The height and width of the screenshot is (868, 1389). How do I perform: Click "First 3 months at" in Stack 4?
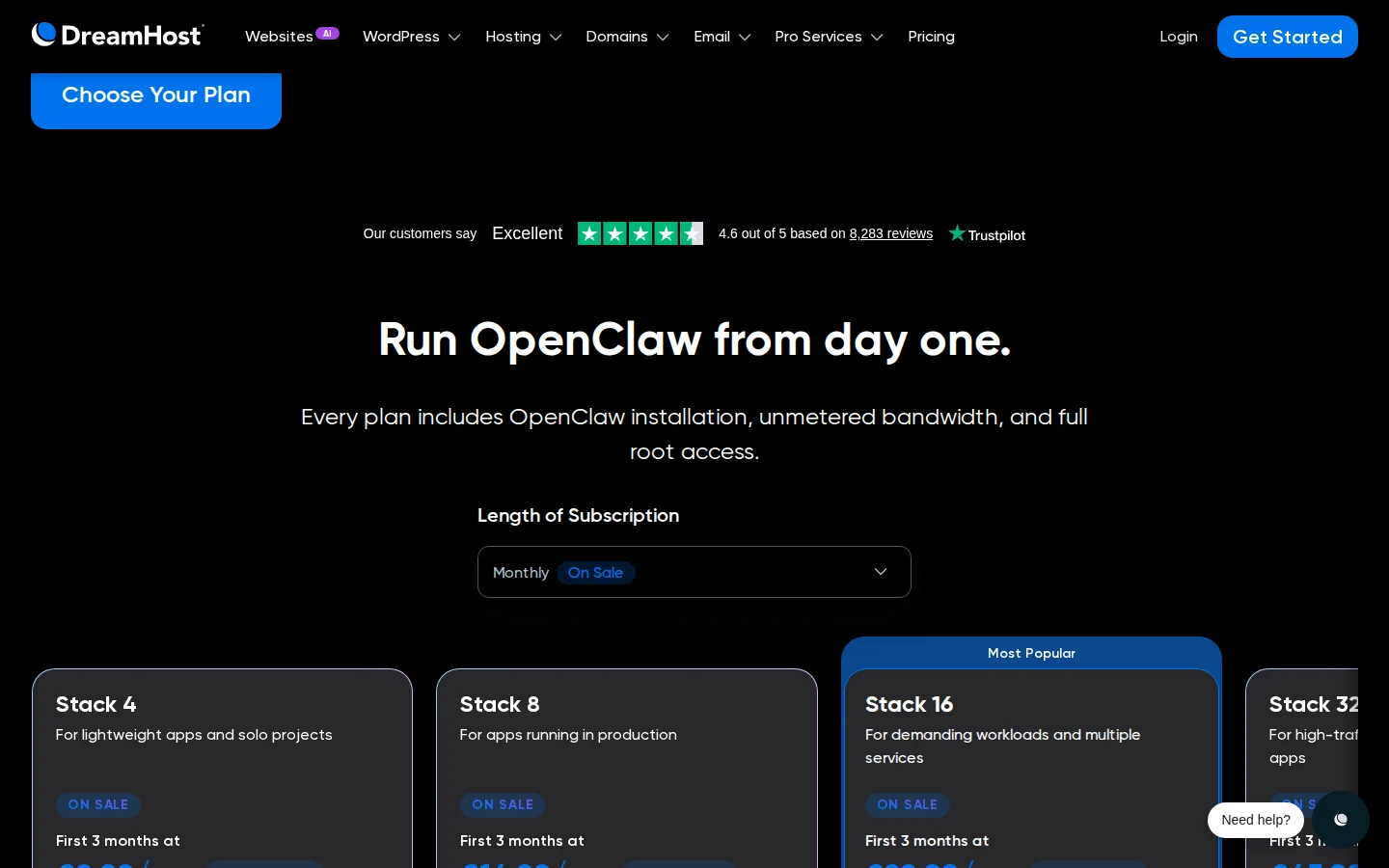pyautogui.click(x=118, y=841)
